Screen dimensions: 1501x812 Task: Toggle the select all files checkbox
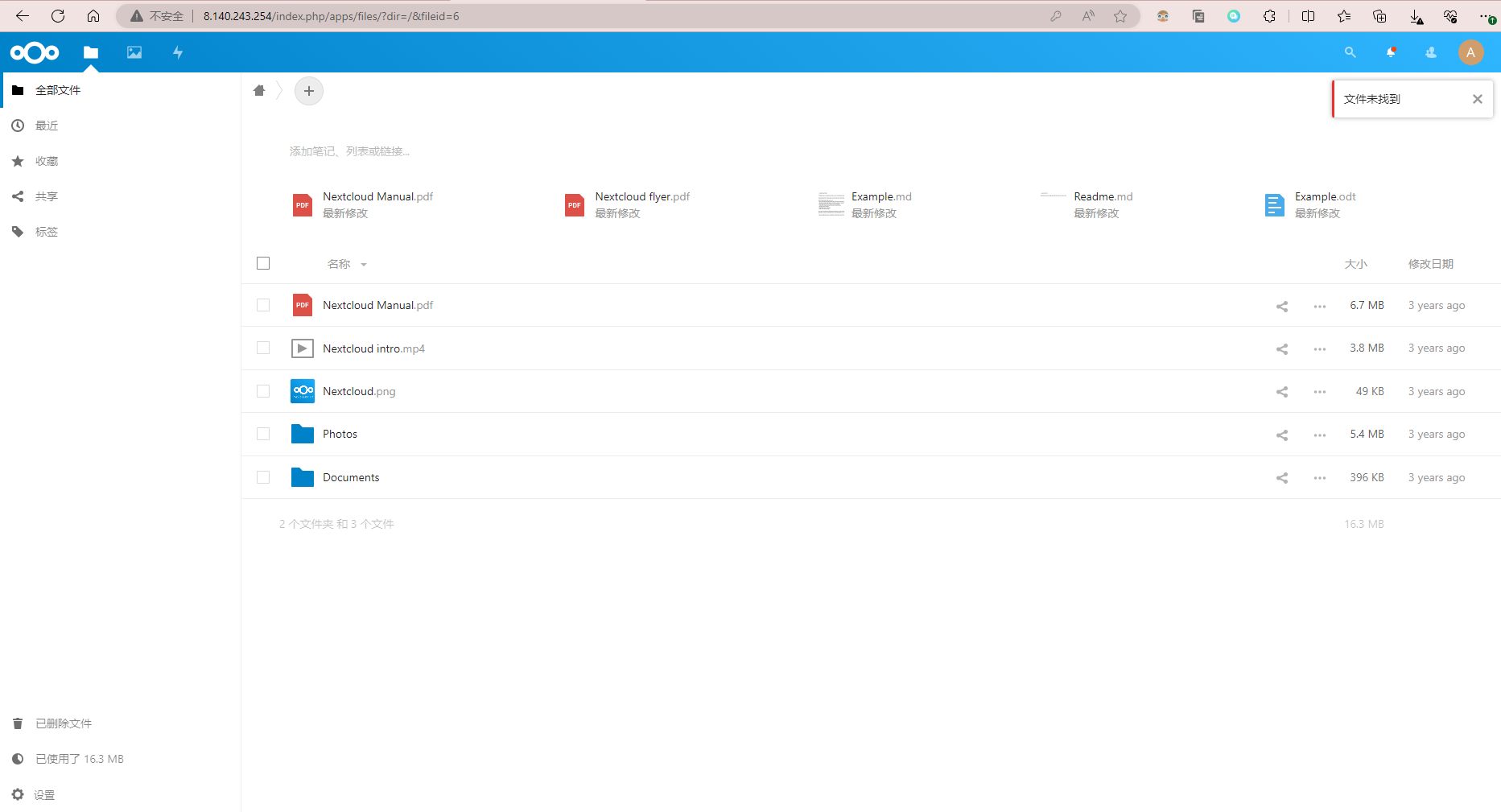(x=263, y=263)
